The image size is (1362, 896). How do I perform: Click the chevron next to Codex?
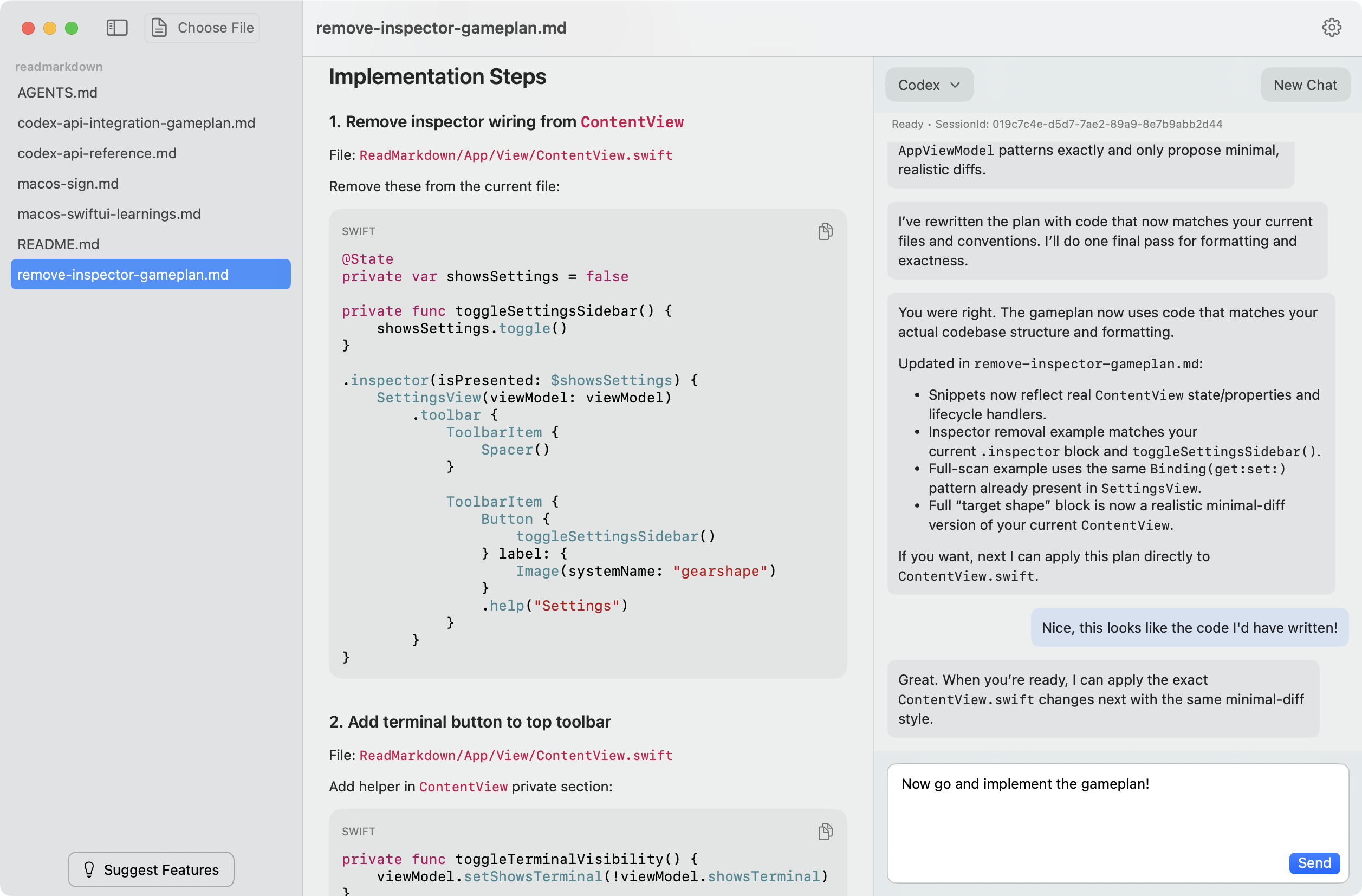[x=955, y=85]
